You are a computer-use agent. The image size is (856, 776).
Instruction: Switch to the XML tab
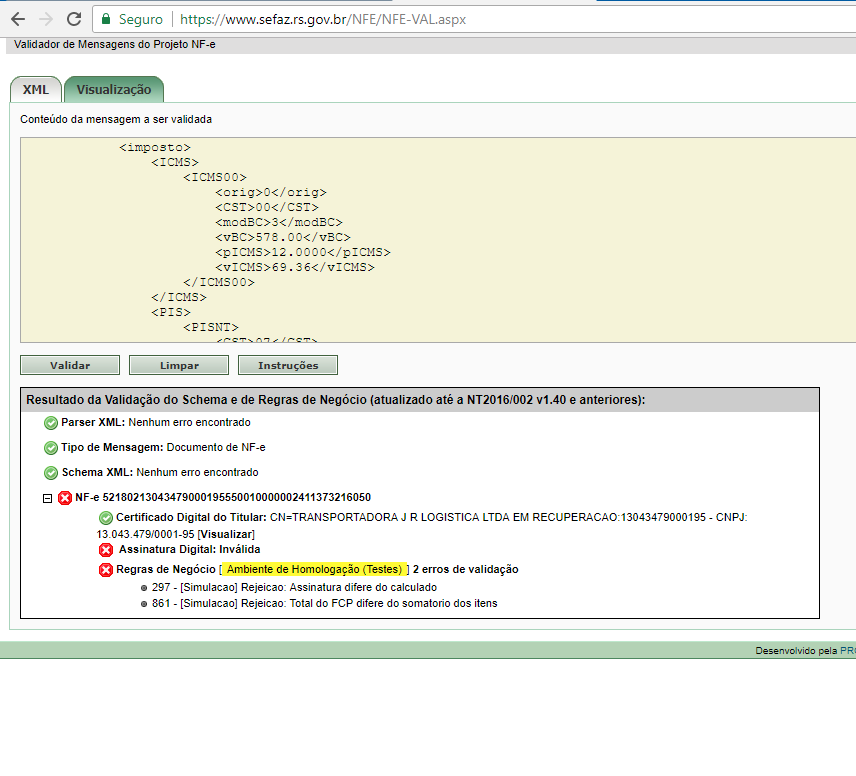click(x=35, y=90)
